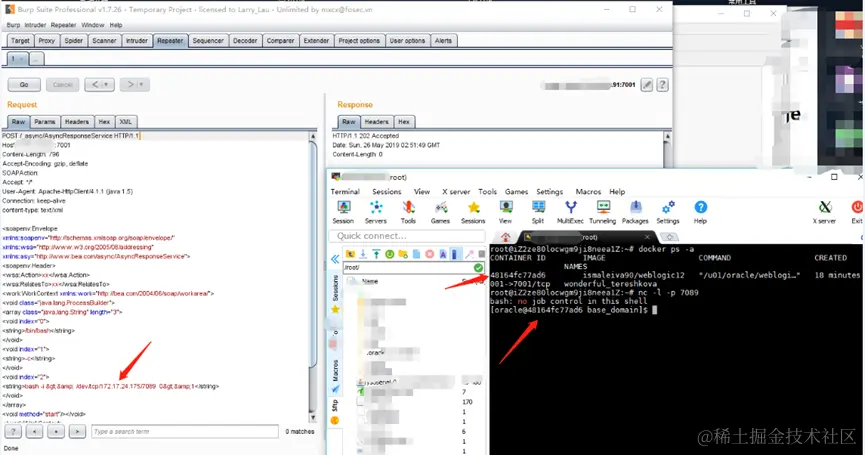Click the previous match button in search bar

[x=35, y=431]
